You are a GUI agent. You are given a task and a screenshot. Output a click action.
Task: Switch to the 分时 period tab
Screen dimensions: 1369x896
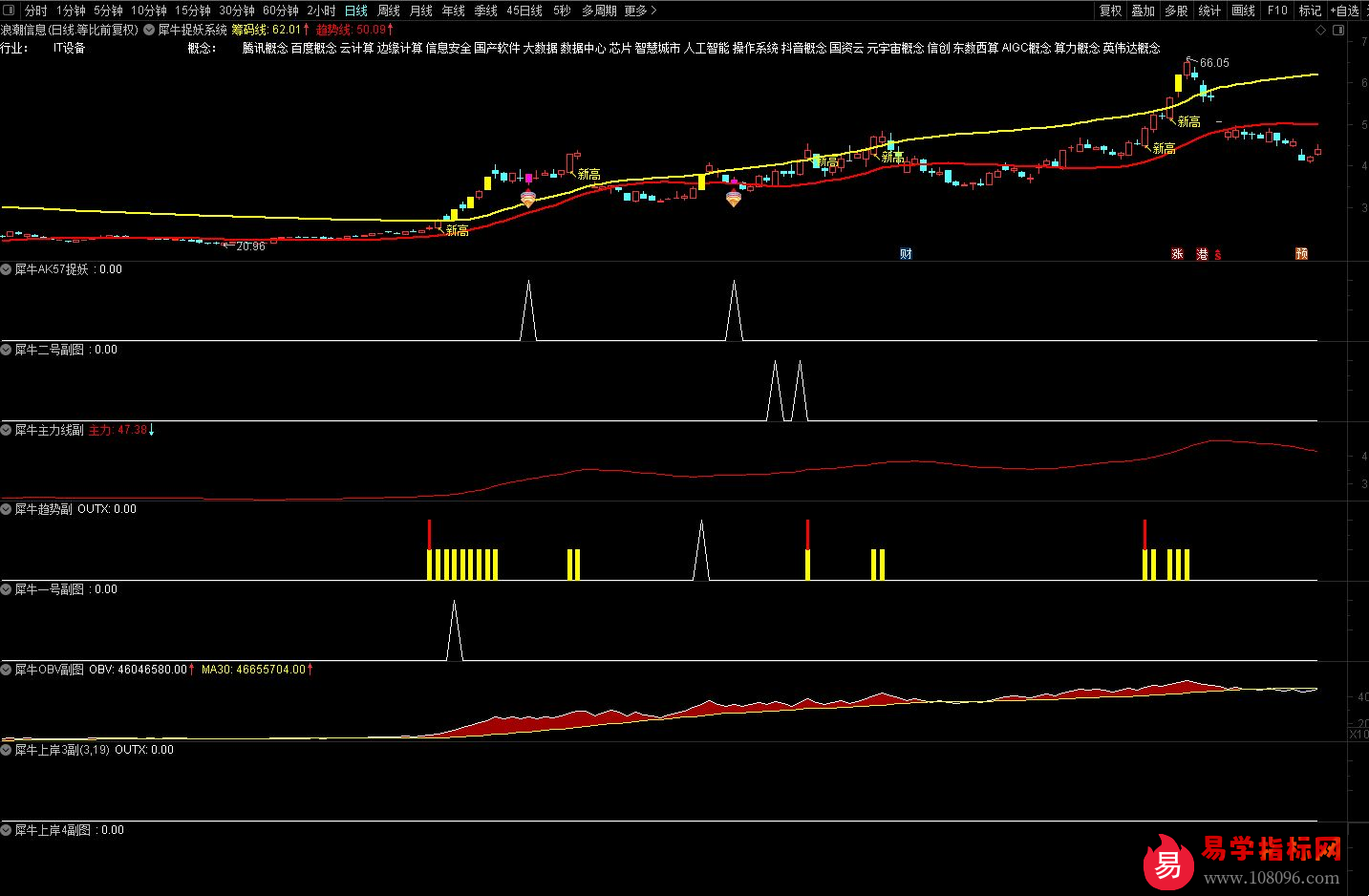(35, 11)
